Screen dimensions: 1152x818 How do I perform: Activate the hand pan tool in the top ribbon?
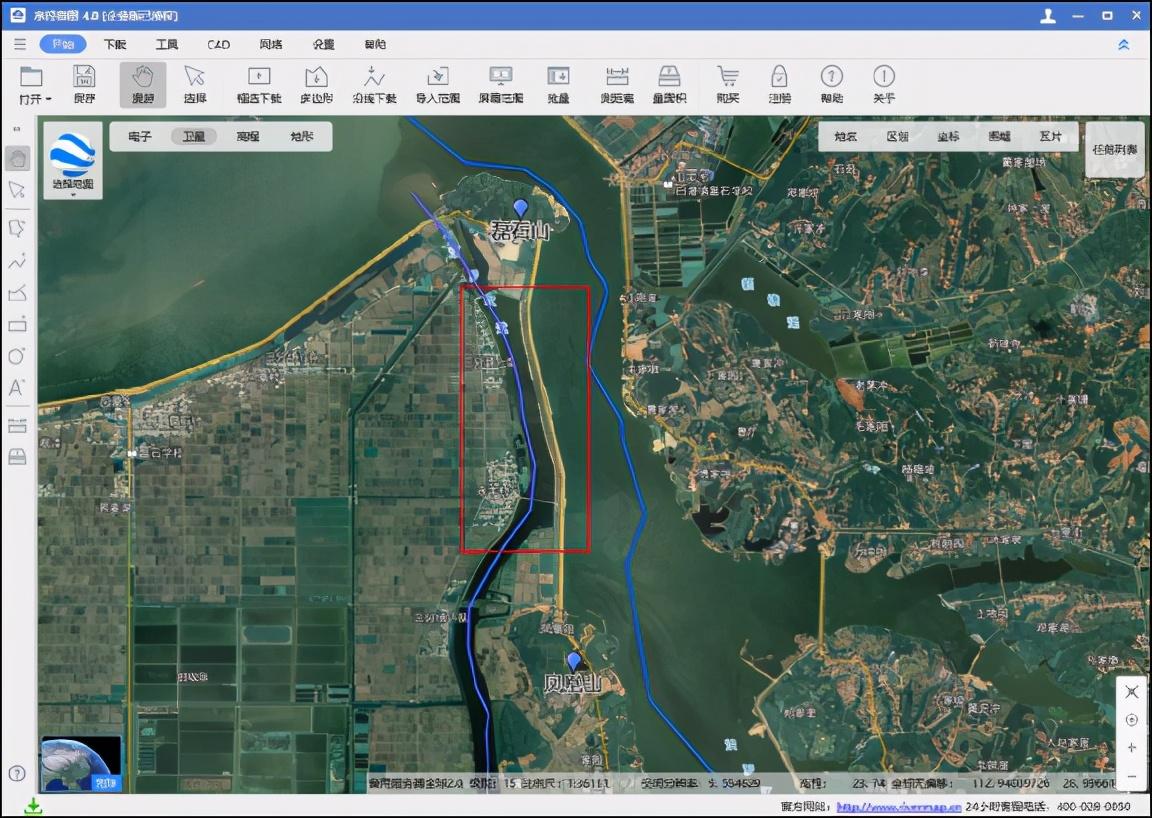point(143,84)
